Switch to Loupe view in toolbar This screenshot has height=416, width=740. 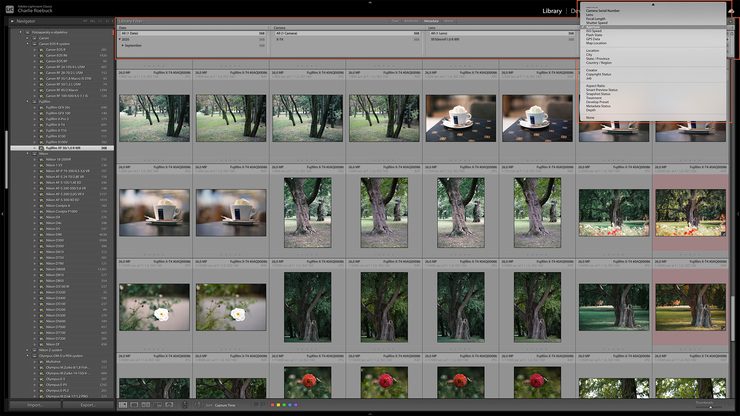pyautogui.click(x=134, y=405)
